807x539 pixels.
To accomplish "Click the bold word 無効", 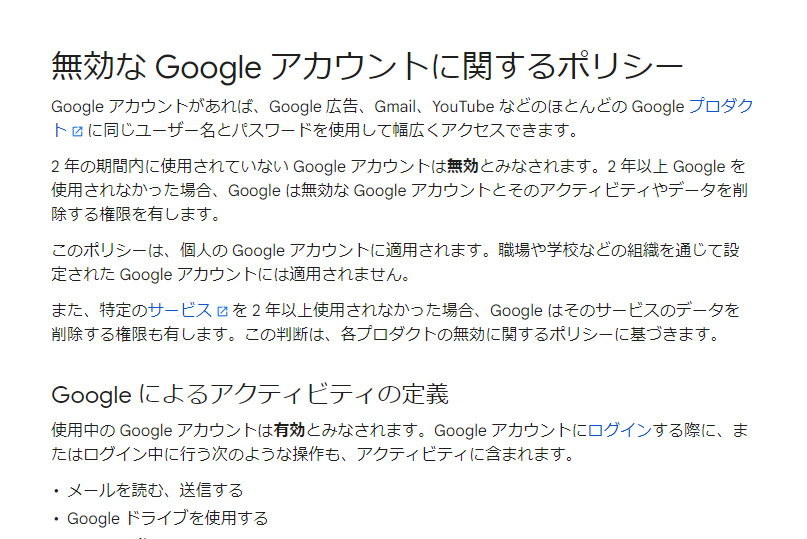I will coord(462,166).
